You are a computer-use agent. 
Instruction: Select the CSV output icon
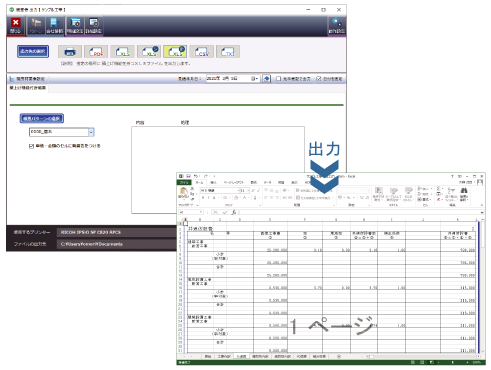(x=202, y=52)
